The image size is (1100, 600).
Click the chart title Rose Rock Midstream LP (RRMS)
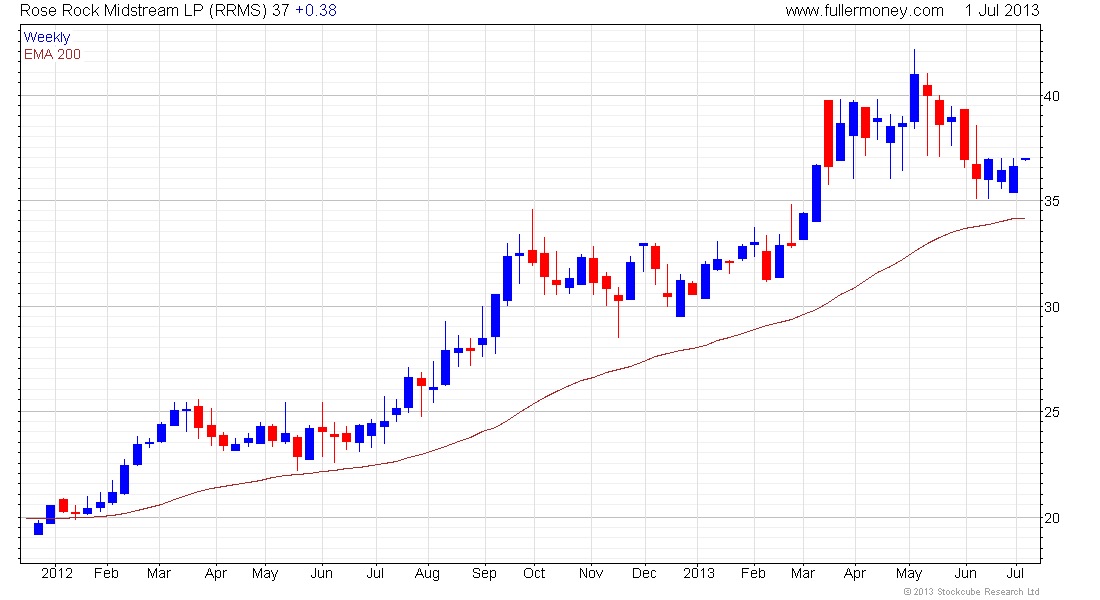143,11
